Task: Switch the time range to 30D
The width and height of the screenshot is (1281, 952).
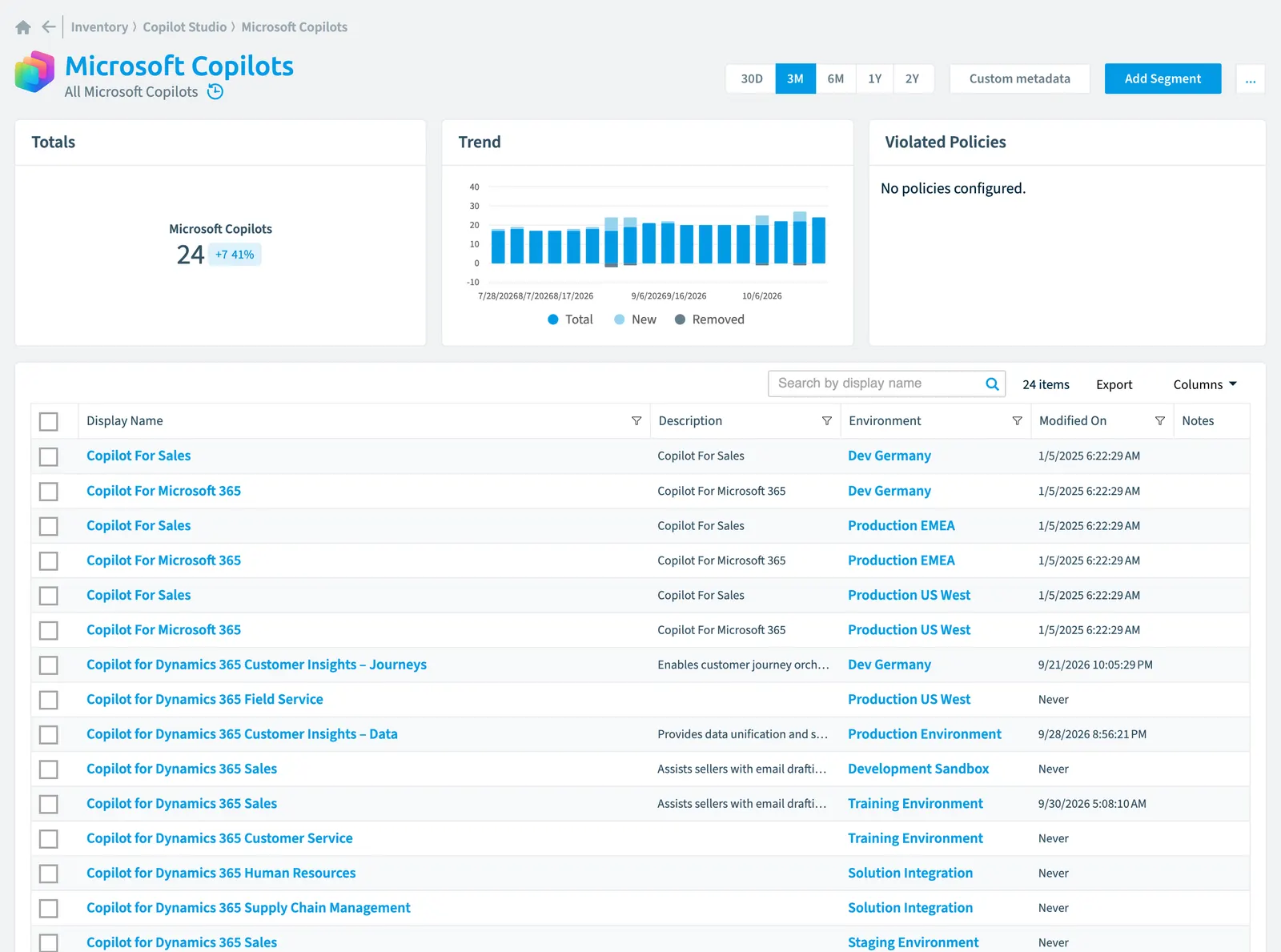Action: click(752, 78)
